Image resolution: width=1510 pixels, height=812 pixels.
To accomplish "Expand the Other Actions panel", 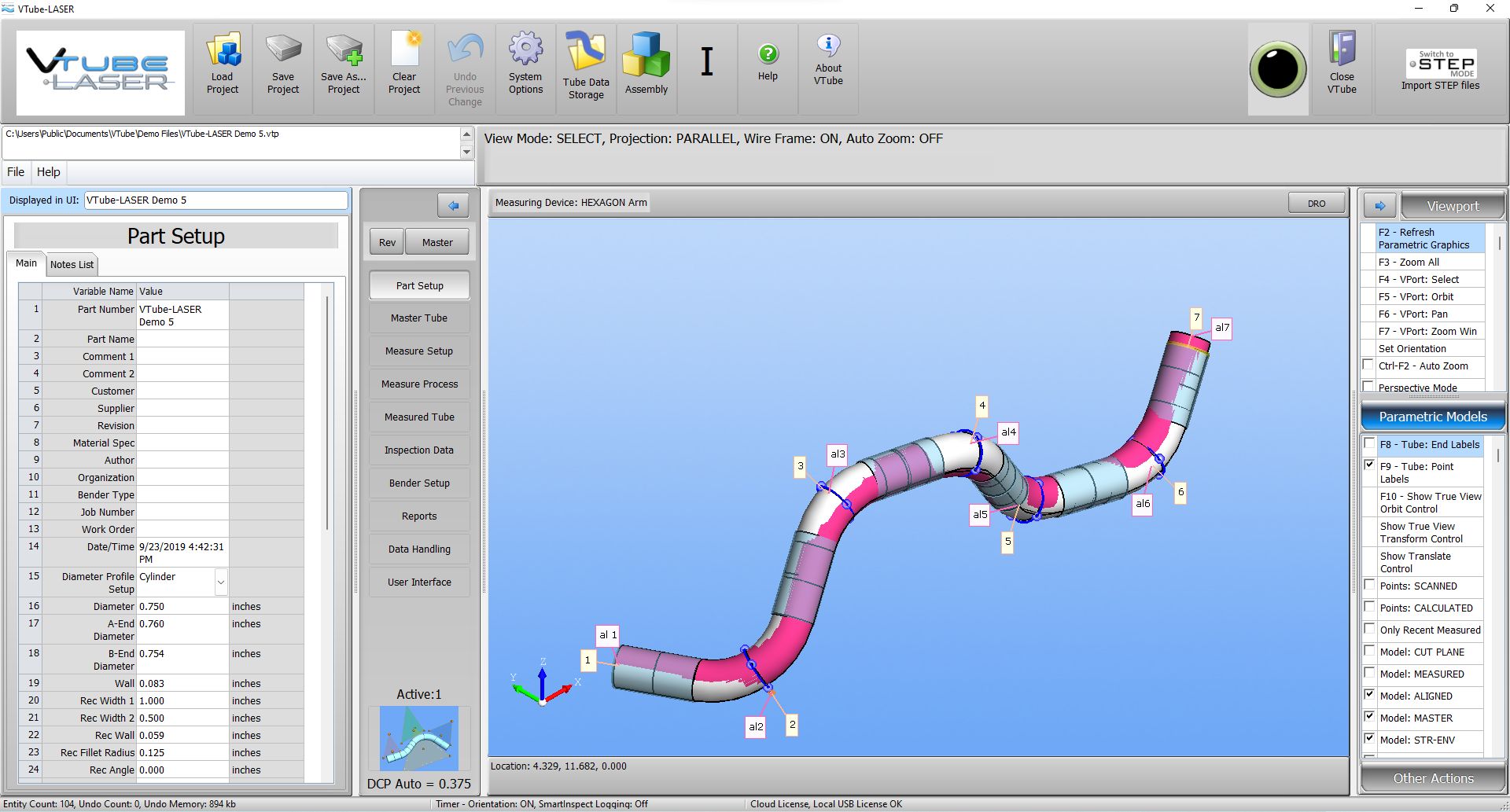I will tap(1433, 778).
